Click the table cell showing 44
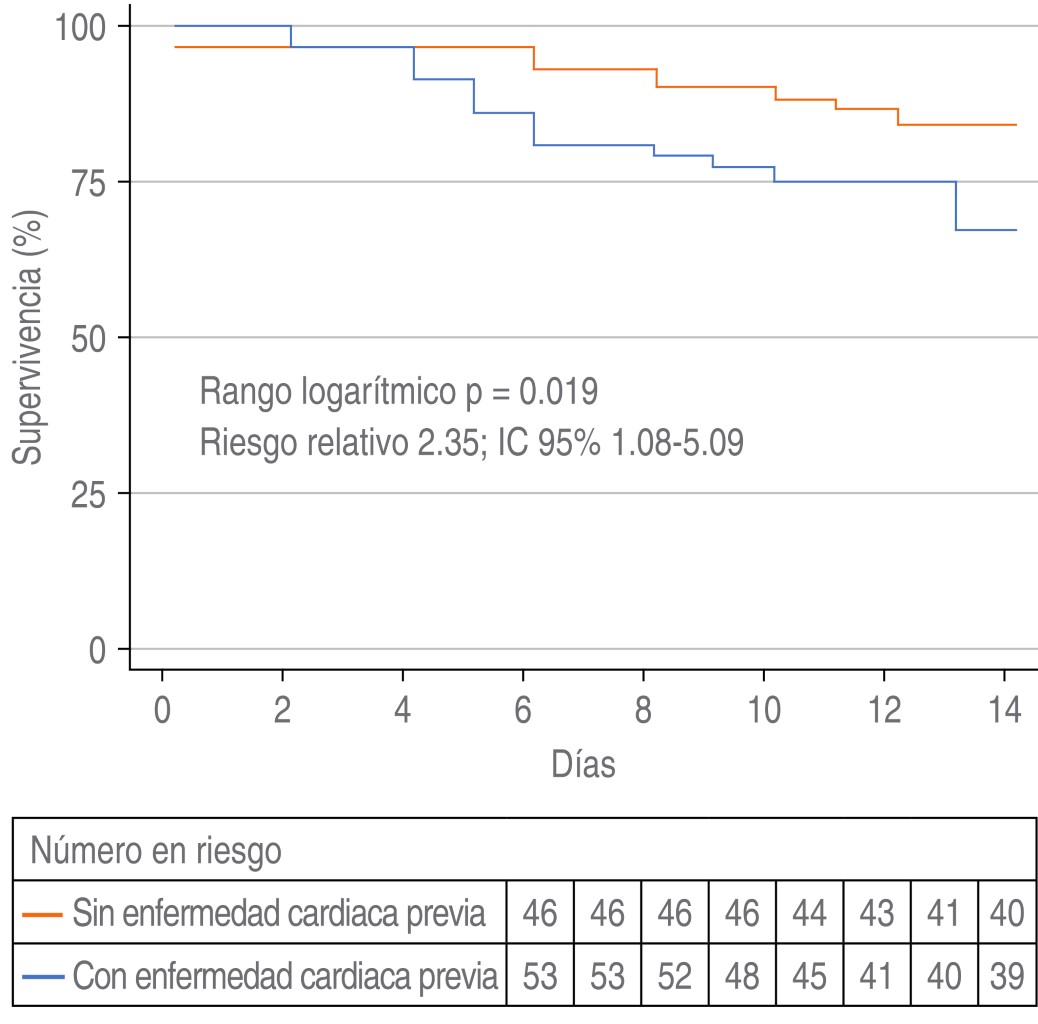The width and height of the screenshot is (1038, 1024). (809, 913)
